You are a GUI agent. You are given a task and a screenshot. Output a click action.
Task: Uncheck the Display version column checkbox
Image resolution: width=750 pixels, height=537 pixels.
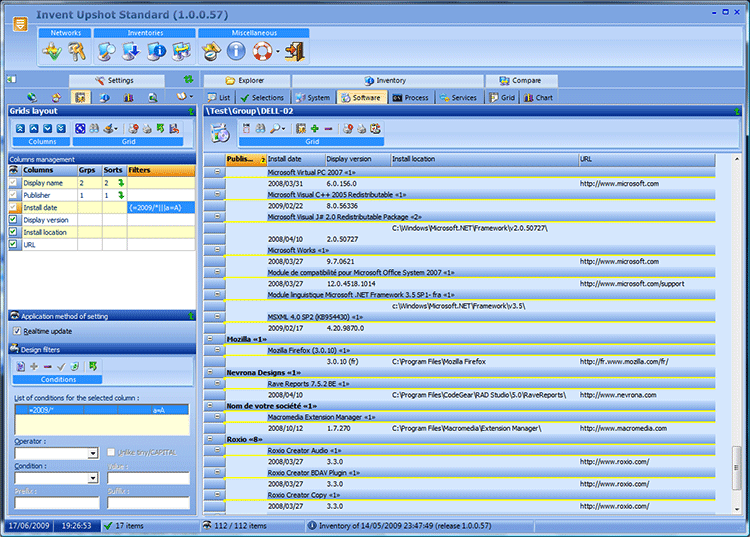pyautogui.click(x=13, y=219)
